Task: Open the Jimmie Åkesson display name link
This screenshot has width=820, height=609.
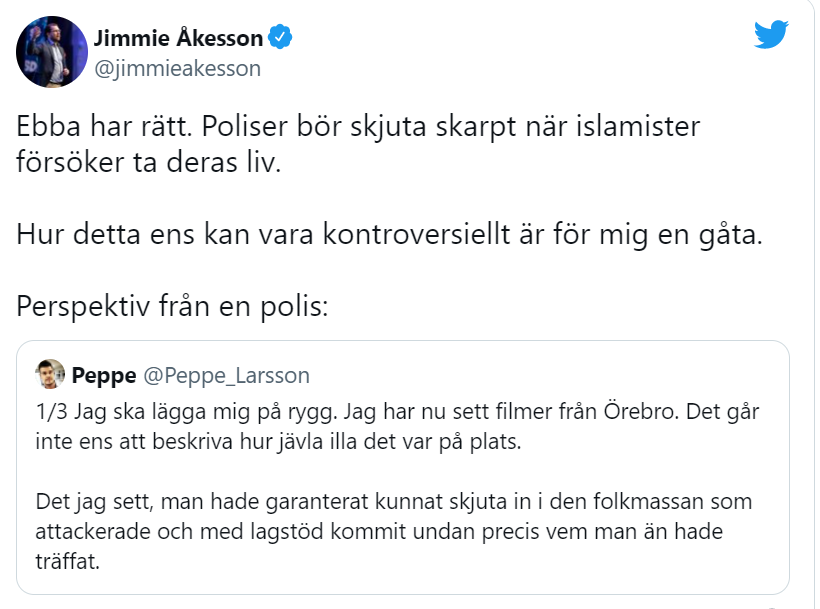Action: [x=178, y=39]
